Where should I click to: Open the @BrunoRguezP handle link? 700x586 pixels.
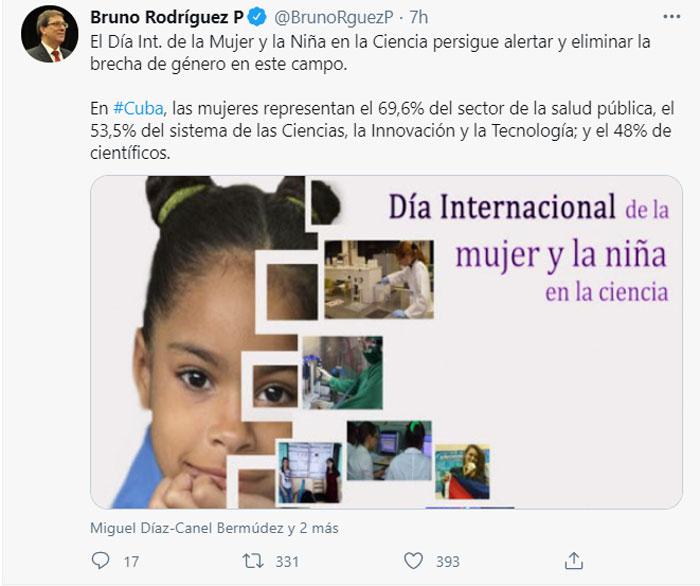pyautogui.click(x=333, y=17)
